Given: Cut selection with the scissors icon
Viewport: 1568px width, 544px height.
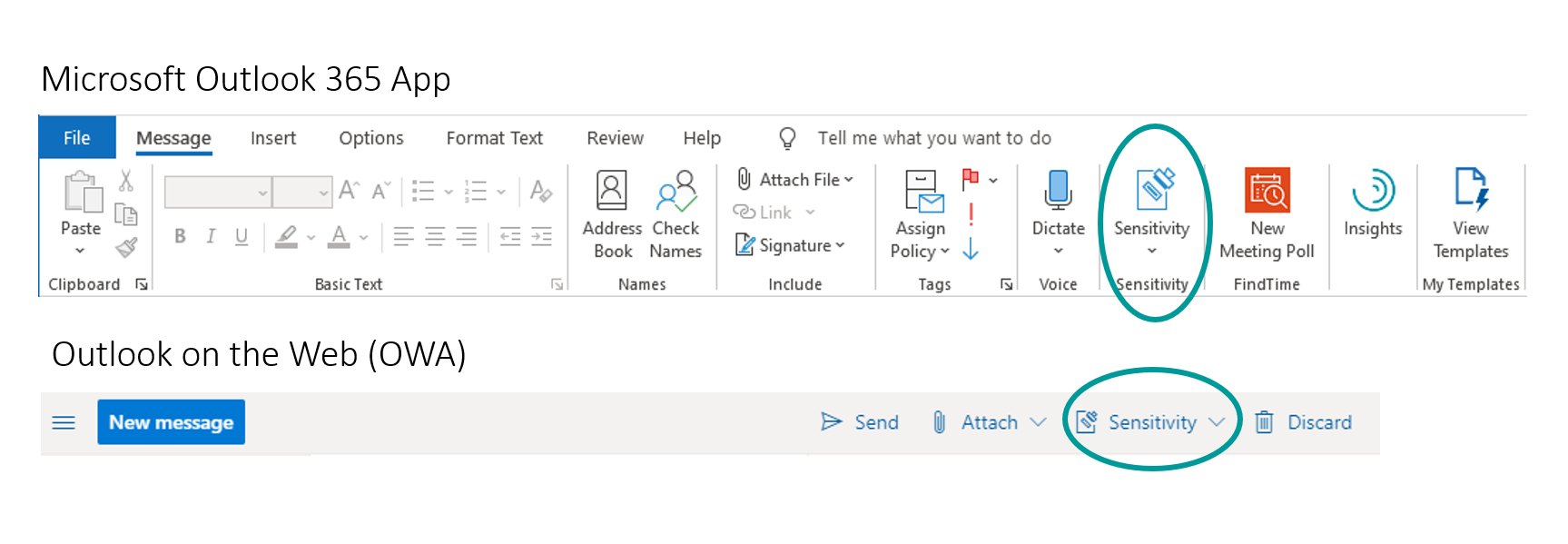Looking at the screenshot, I should tap(126, 181).
